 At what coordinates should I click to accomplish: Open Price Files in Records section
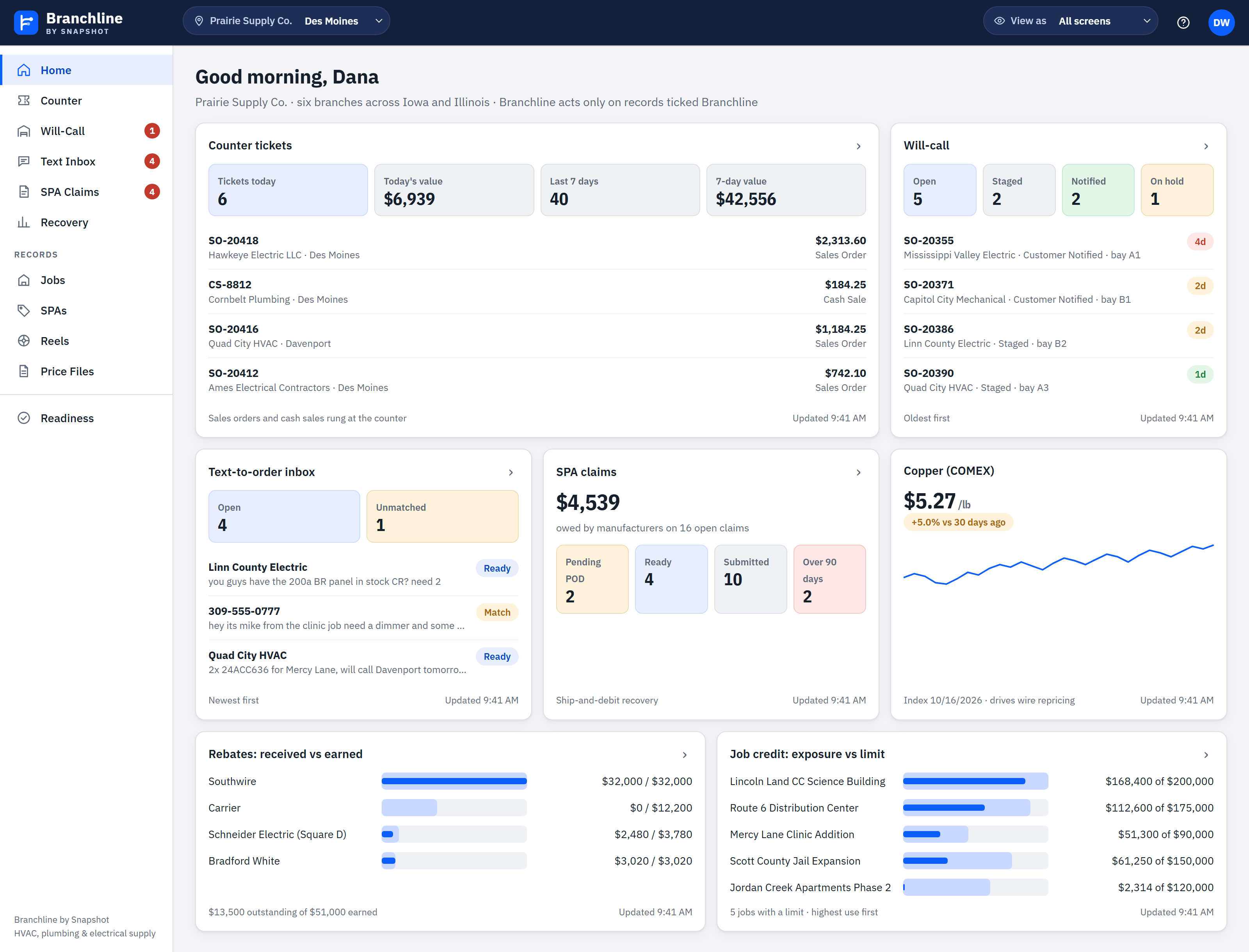87,371
